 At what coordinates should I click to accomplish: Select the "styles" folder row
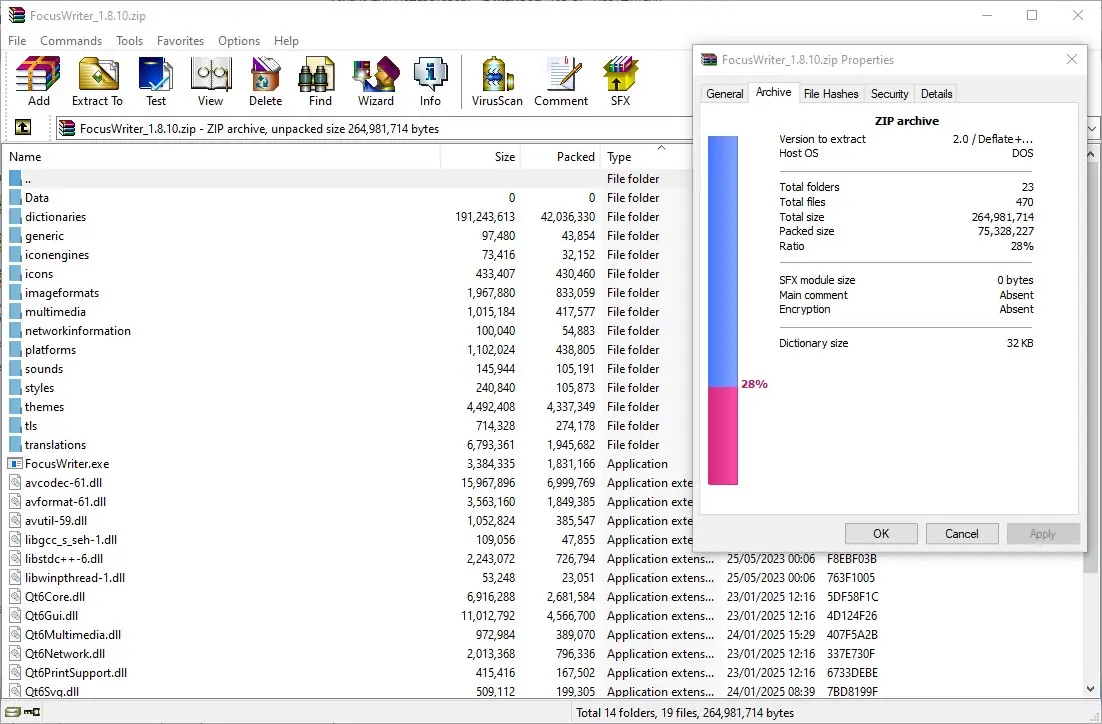(x=348, y=387)
